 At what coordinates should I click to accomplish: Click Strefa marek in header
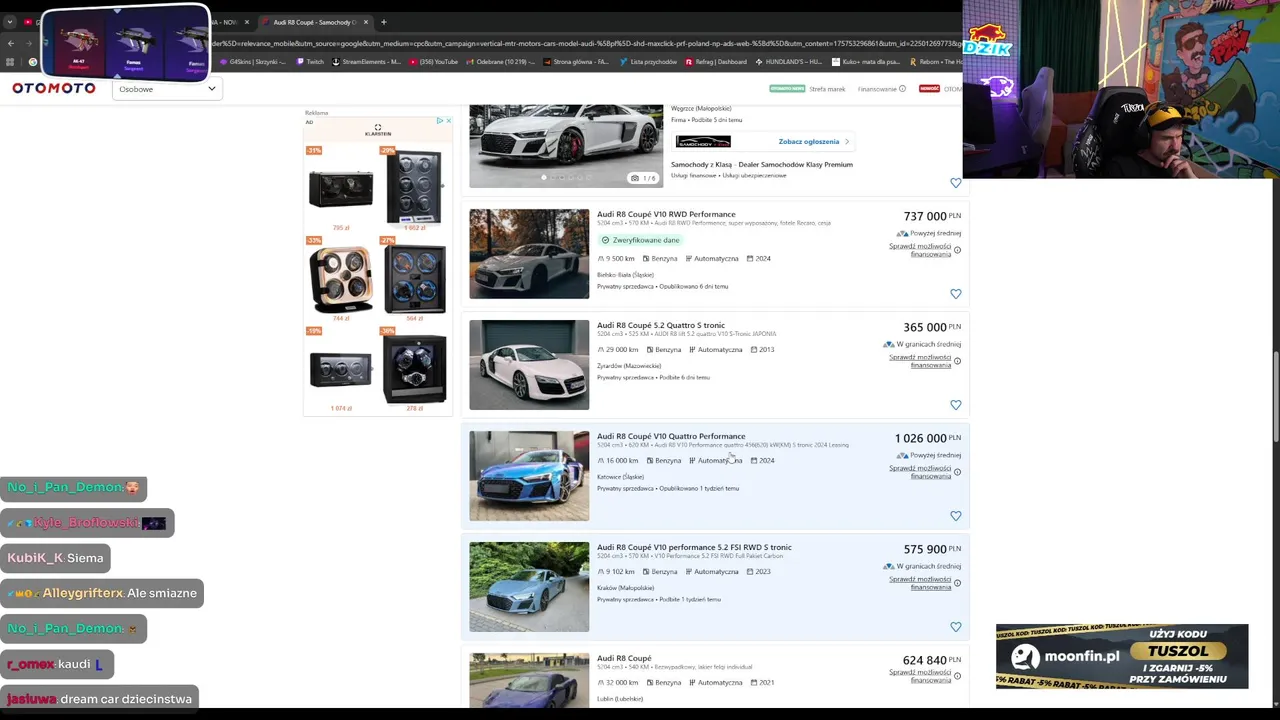[x=827, y=89]
